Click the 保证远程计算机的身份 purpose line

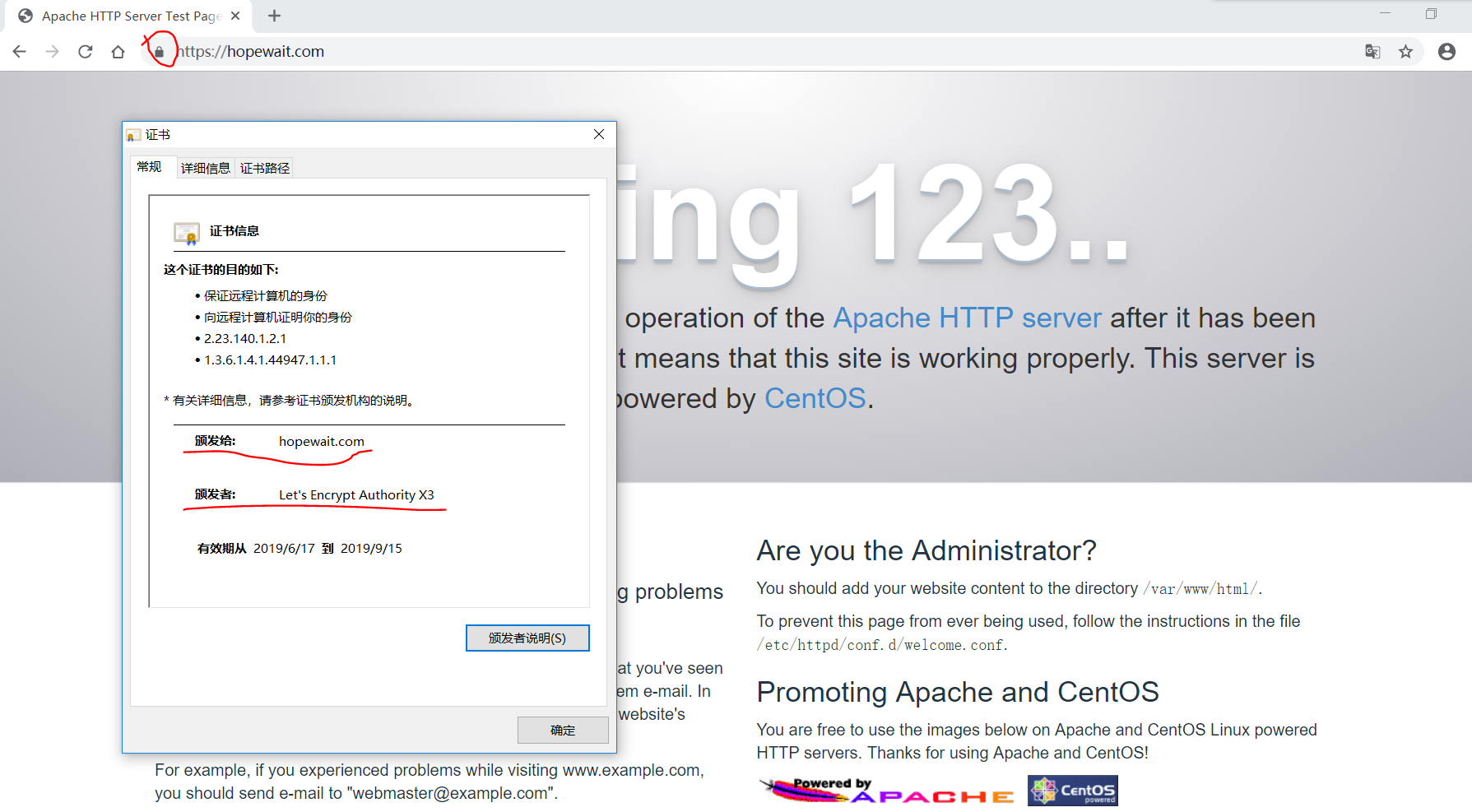coord(265,296)
